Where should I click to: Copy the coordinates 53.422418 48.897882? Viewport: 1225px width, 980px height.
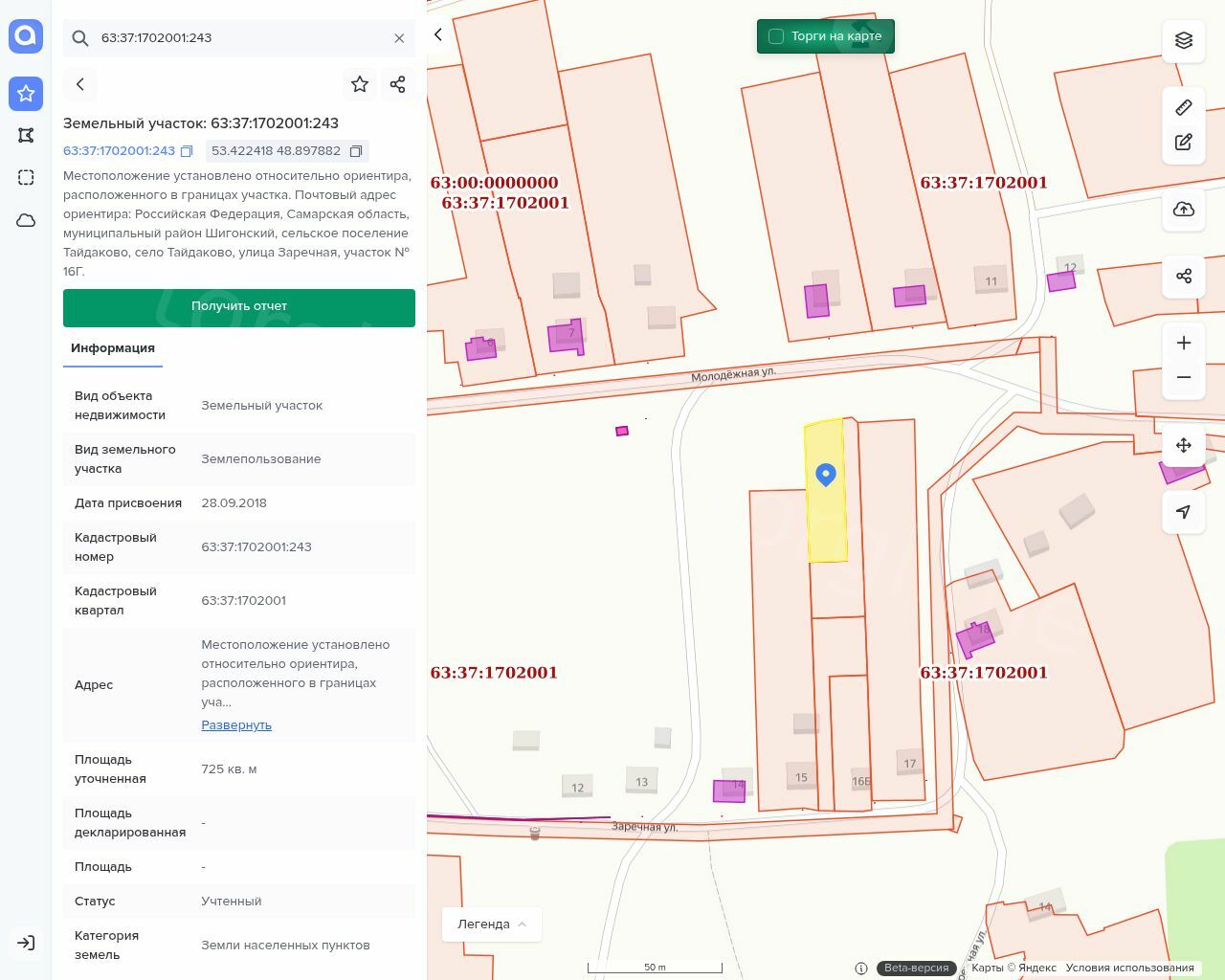tap(356, 151)
